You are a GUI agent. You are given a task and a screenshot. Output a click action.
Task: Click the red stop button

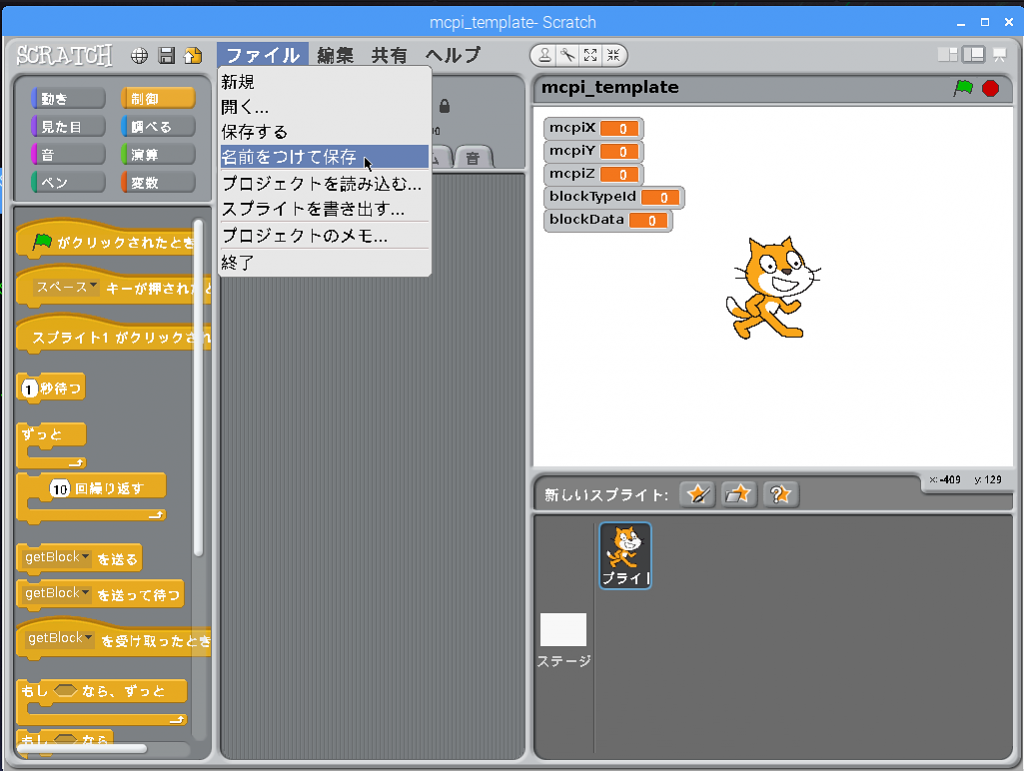[x=991, y=88]
